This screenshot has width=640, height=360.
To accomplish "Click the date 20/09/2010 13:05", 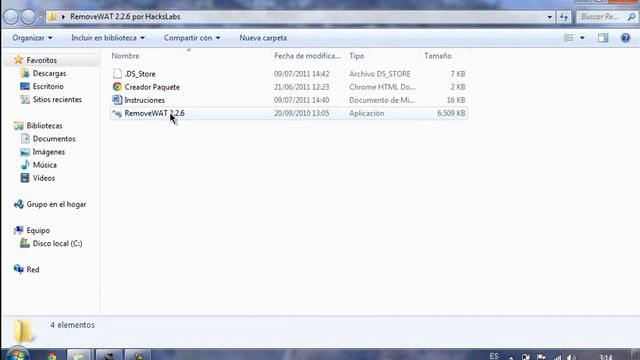I will 301,113.
